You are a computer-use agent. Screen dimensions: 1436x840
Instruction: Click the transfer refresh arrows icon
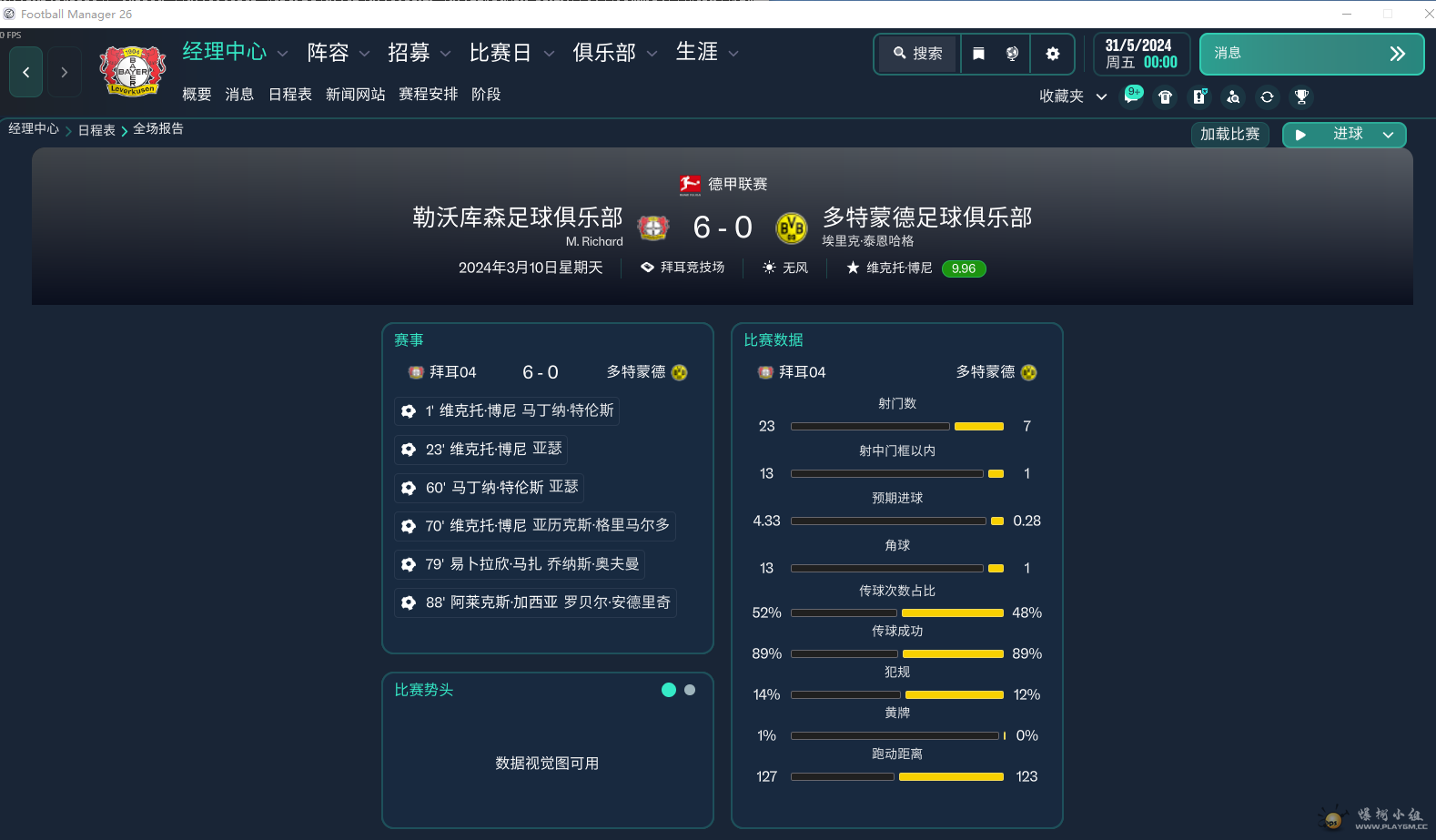[1267, 96]
